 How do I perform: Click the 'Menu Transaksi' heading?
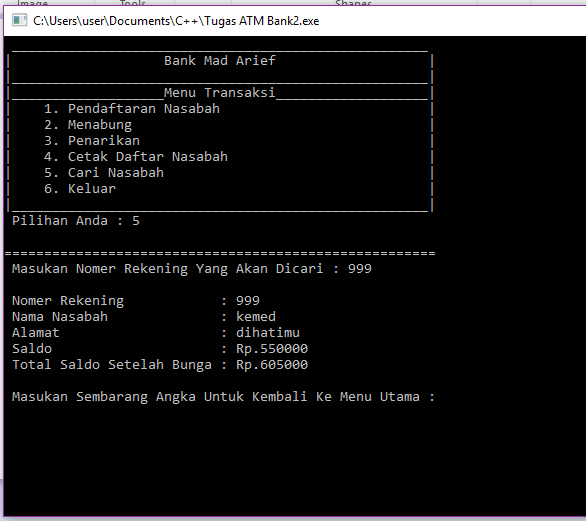(x=219, y=92)
